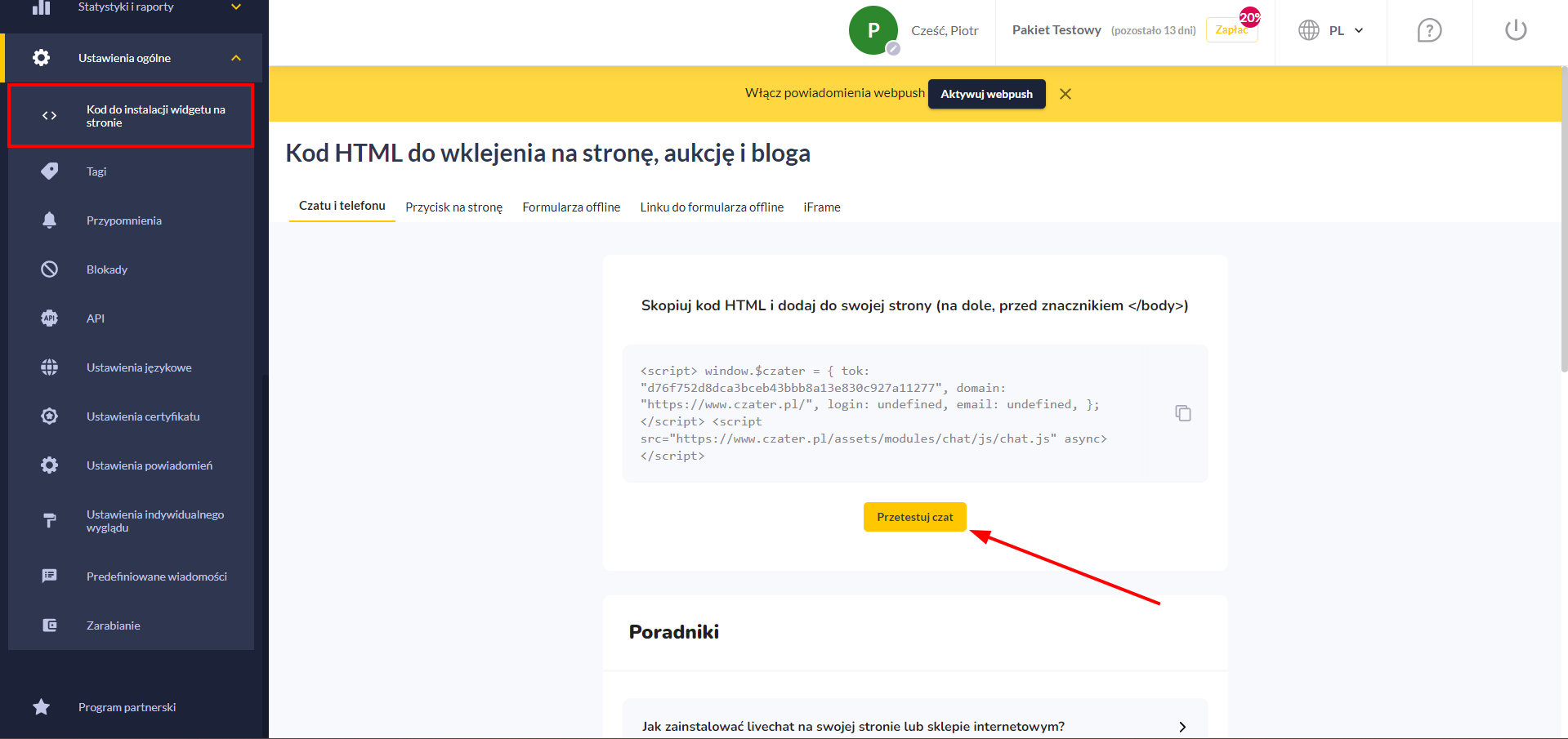Click the Program partnerski star icon

[x=42, y=707]
